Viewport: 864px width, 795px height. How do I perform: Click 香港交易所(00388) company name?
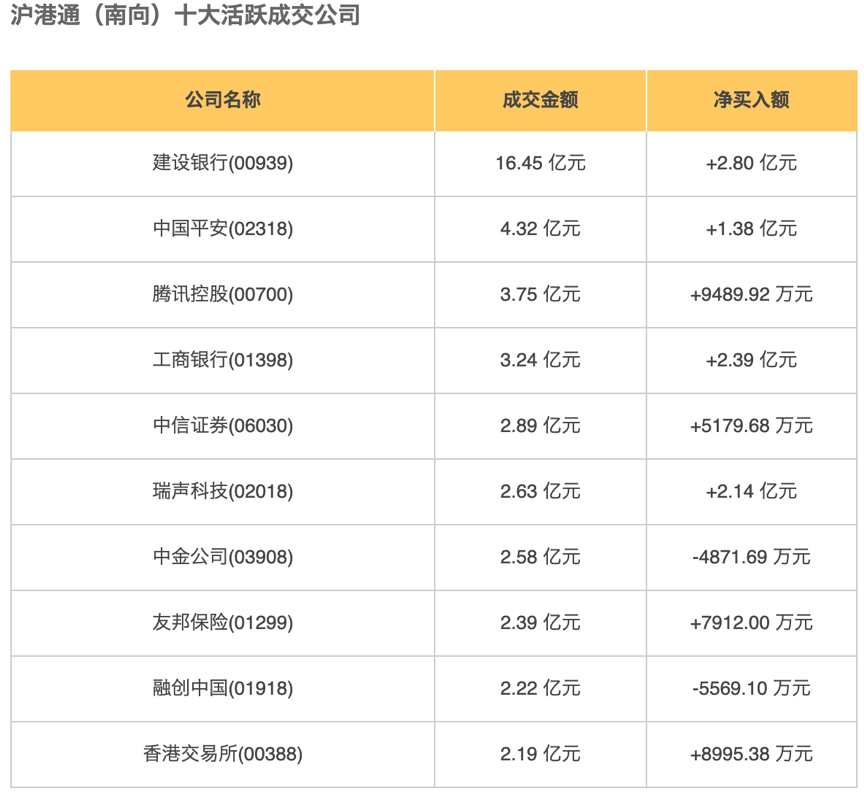coord(222,754)
